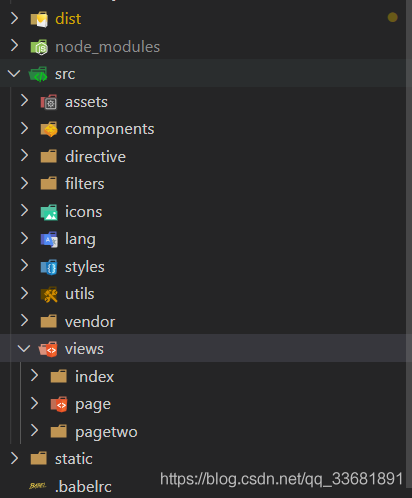Collapse the views folder chevron
The width and height of the screenshot is (412, 498).
(24, 348)
